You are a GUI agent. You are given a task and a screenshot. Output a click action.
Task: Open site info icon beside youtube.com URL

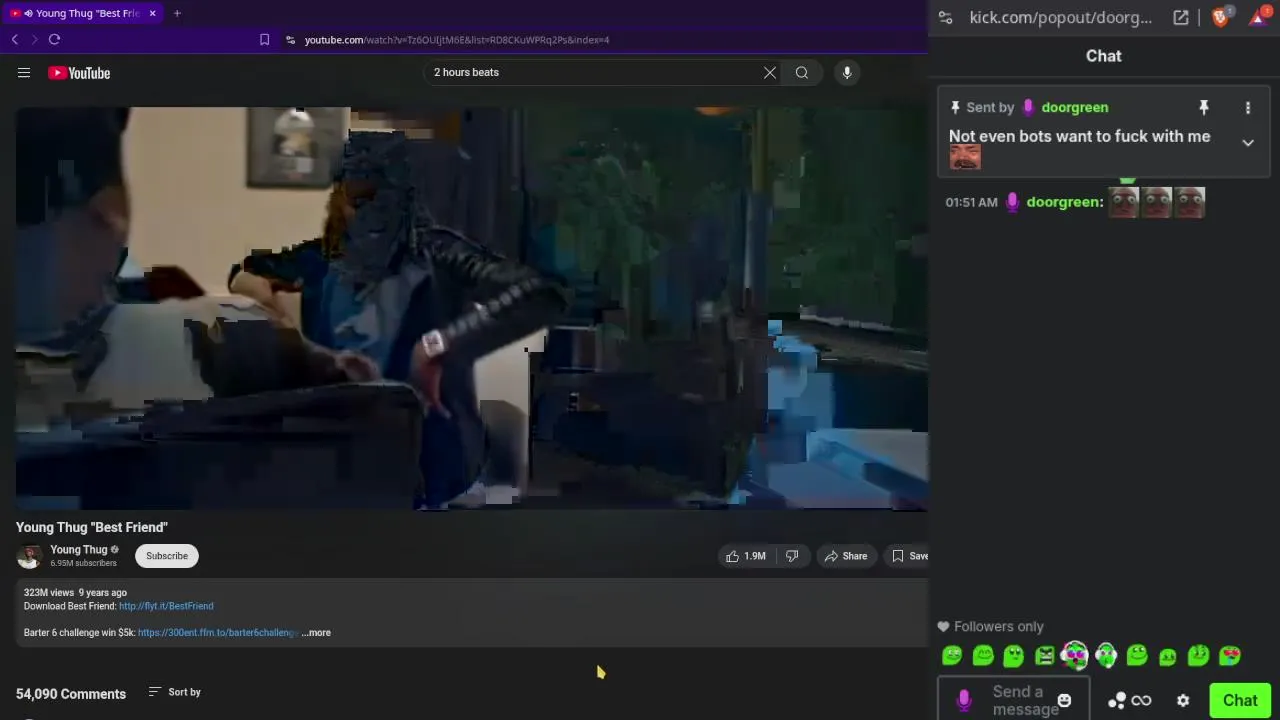pyautogui.click(x=290, y=40)
